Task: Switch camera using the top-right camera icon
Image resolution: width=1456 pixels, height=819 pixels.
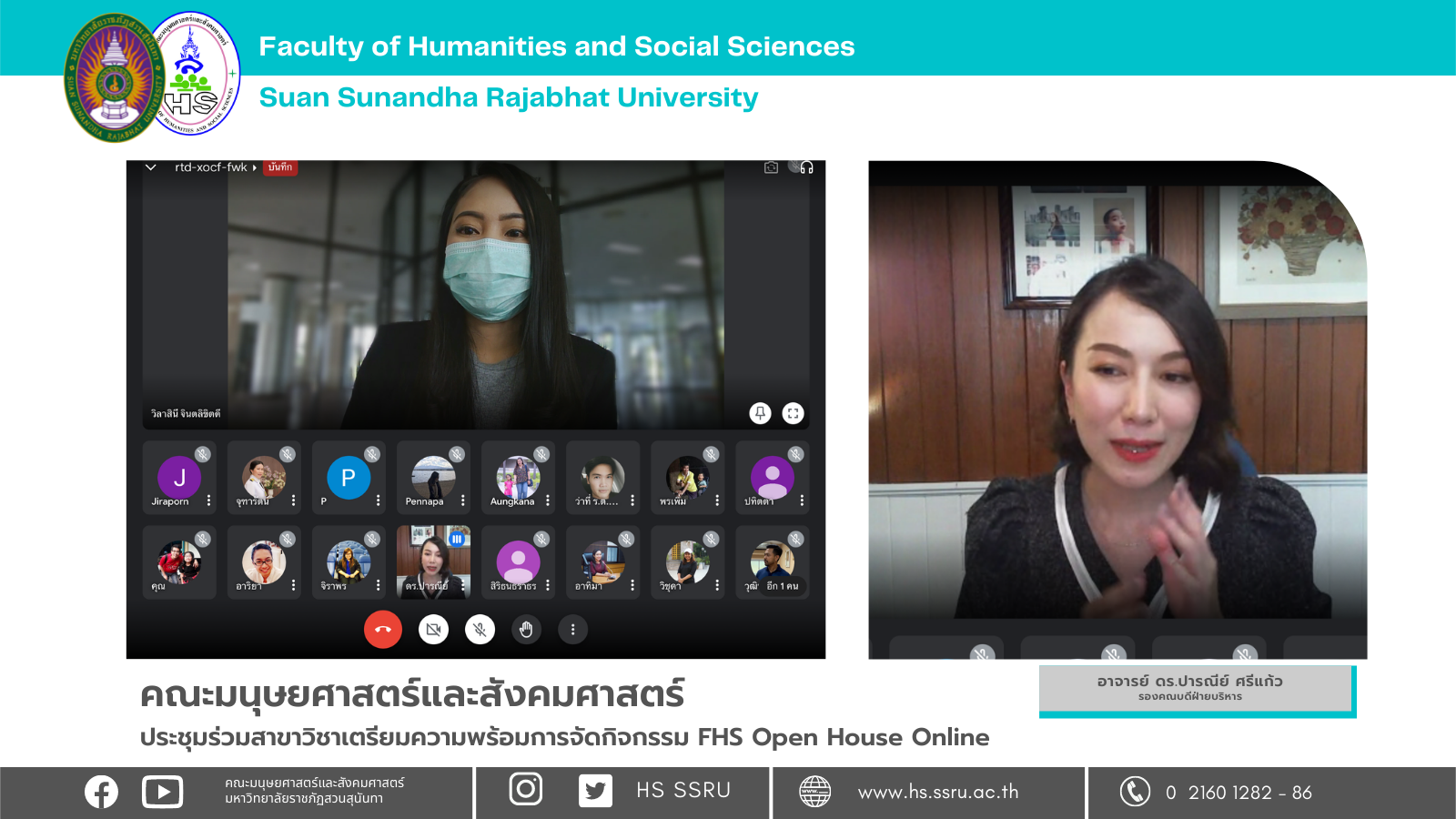Action: tap(771, 167)
